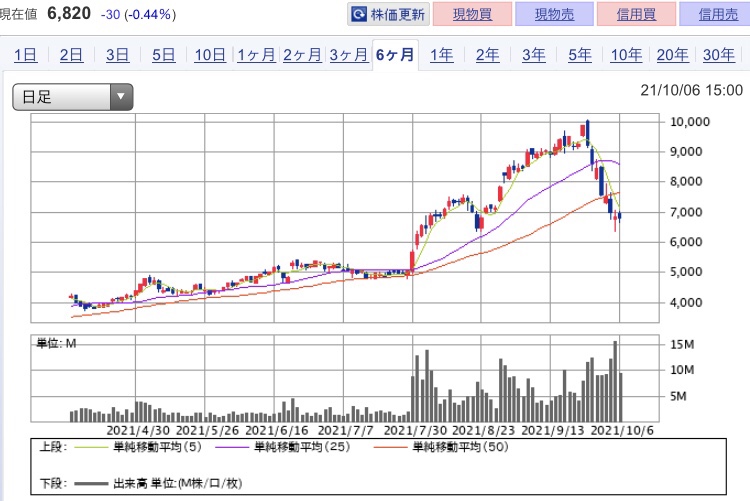View the 5年 chart range
The width and height of the screenshot is (750, 501).
(x=580, y=55)
